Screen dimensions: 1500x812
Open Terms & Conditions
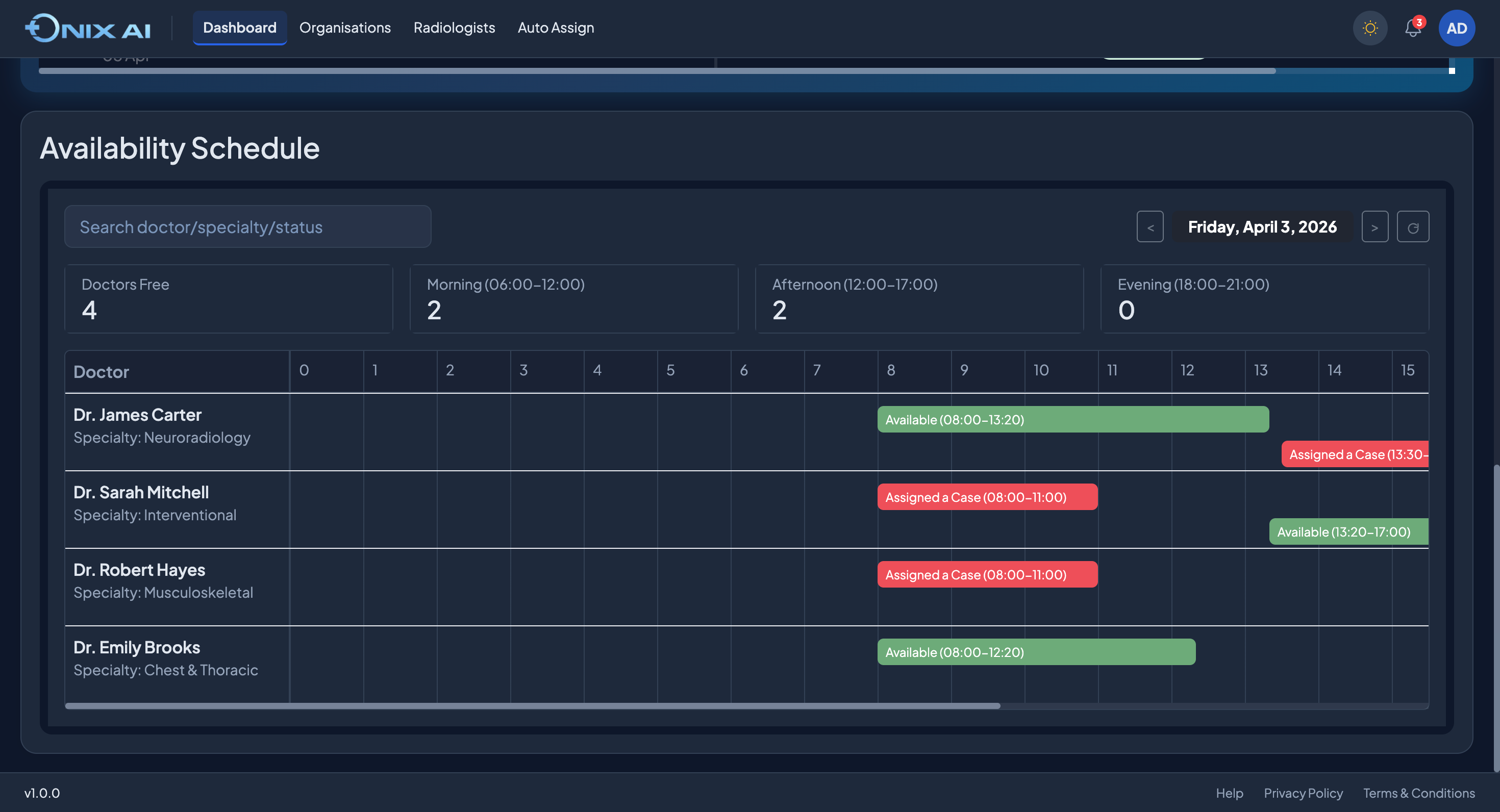point(1418,793)
